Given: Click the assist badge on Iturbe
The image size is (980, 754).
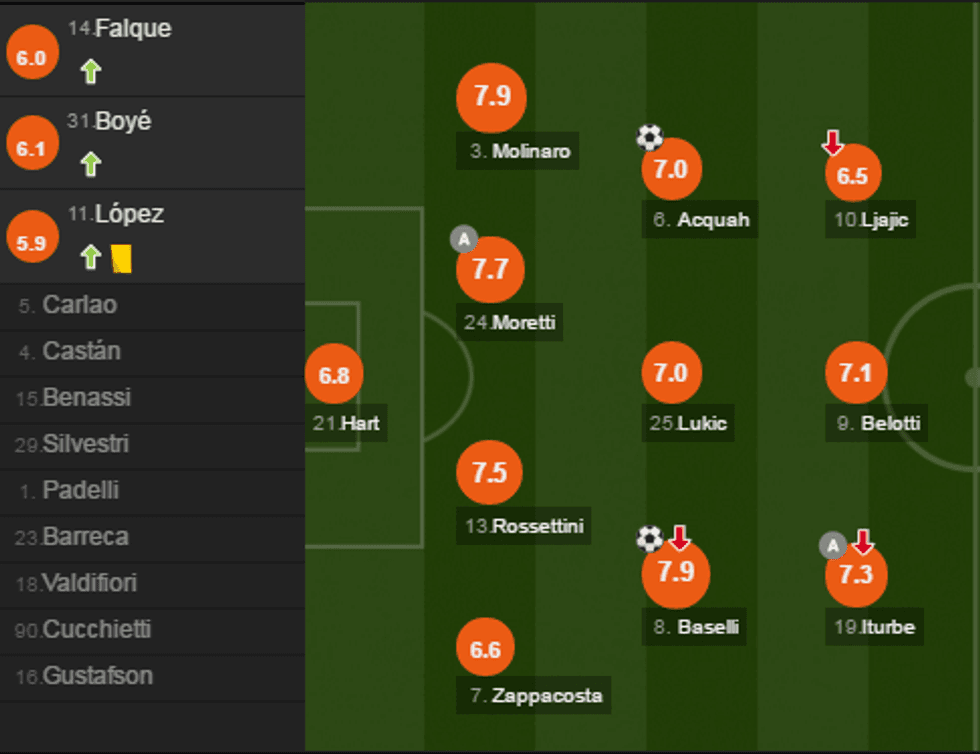Looking at the screenshot, I should [x=833, y=545].
